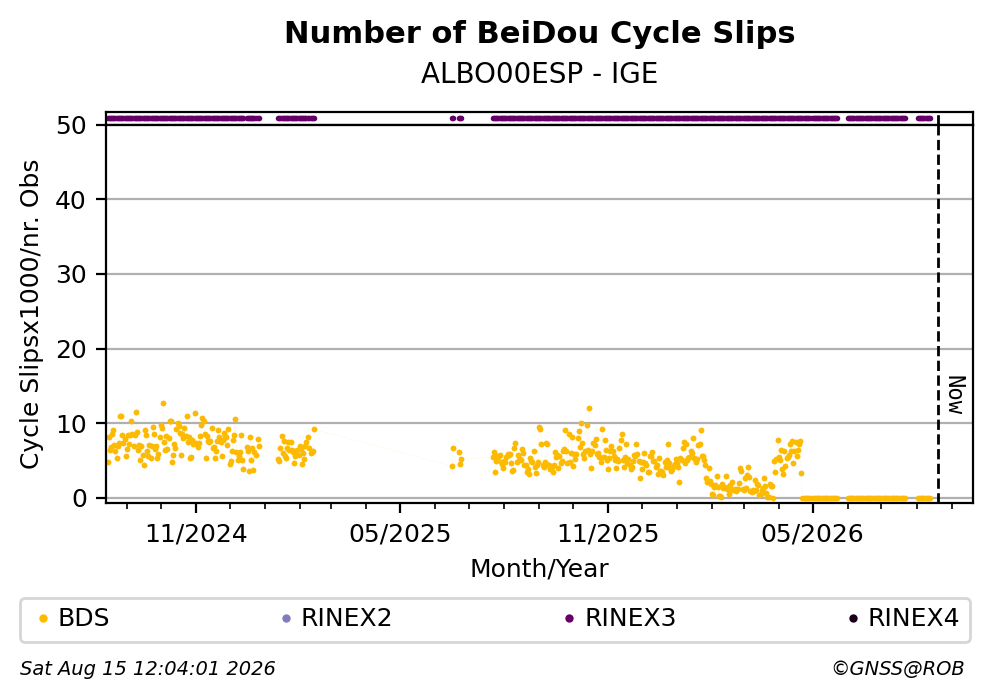
Task: Click the BDS yellow legend marker
Action: pyautogui.click(x=43, y=619)
